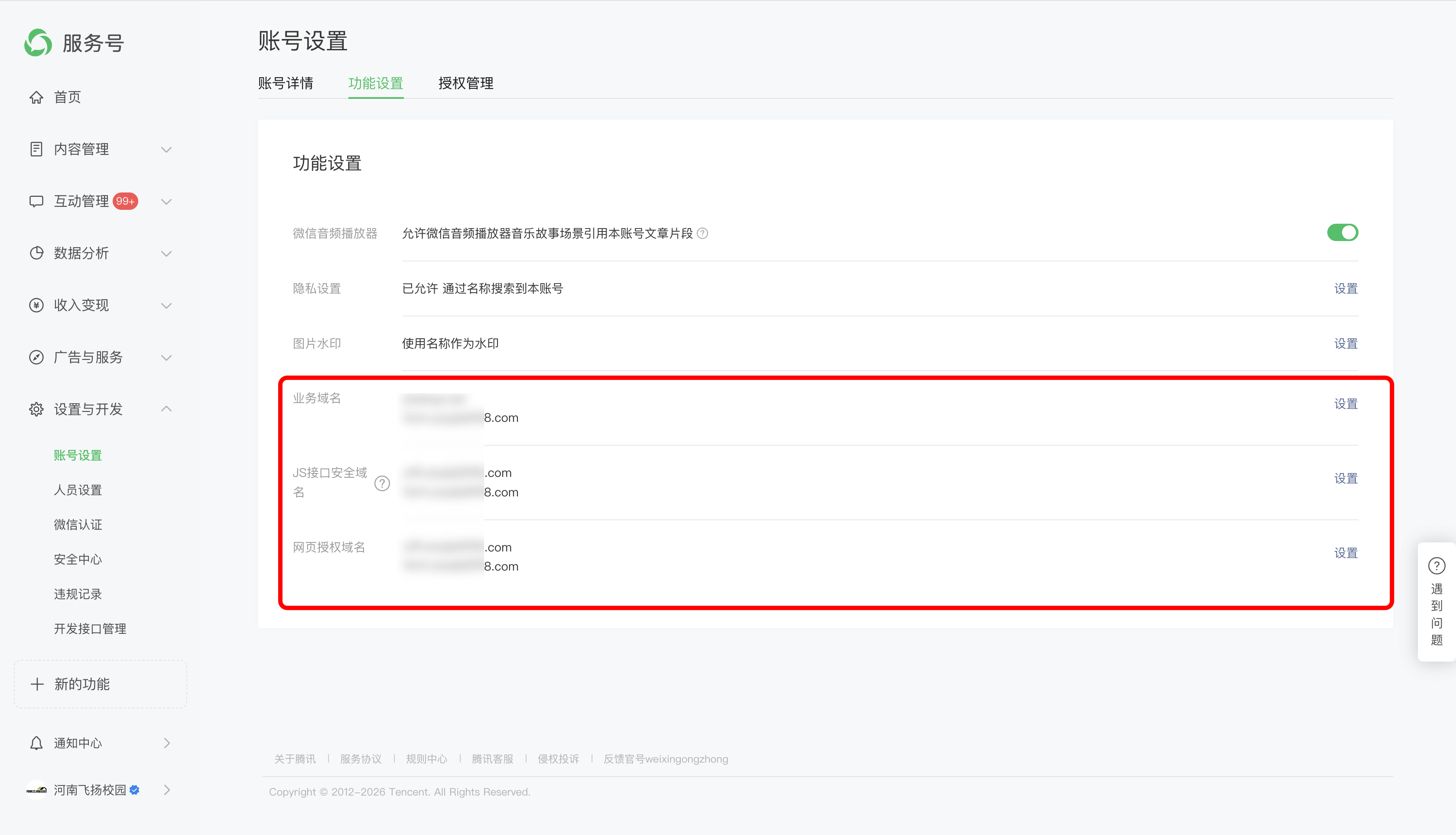This screenshot has height=835, width=1456.
Task: Turn off the 微信音频播放器 toggle switch
Action: [x=1342, y=232]
